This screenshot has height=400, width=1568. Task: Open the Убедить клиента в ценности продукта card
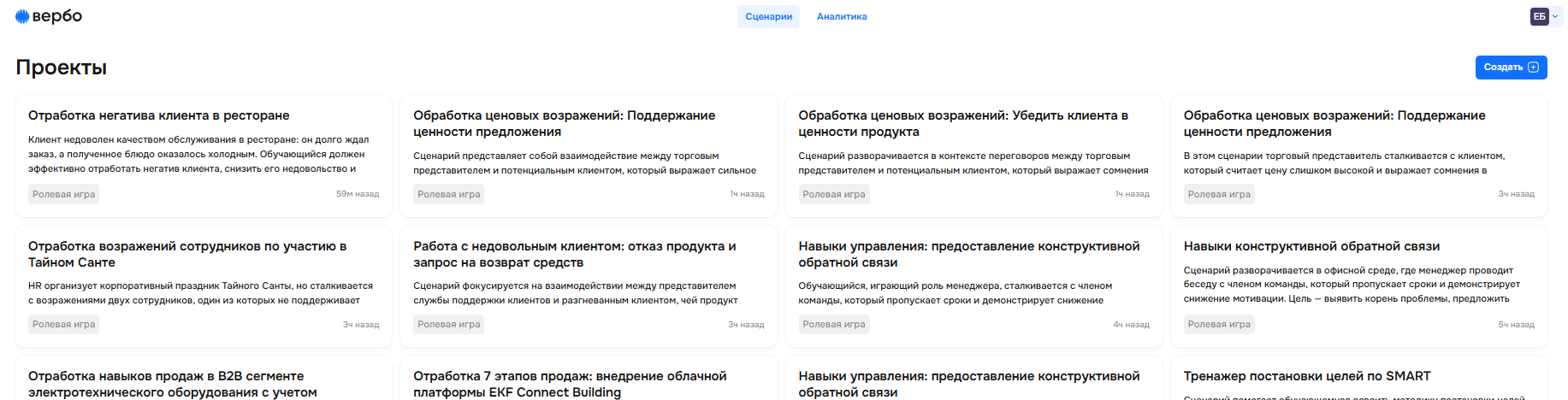tap(962, 123)
